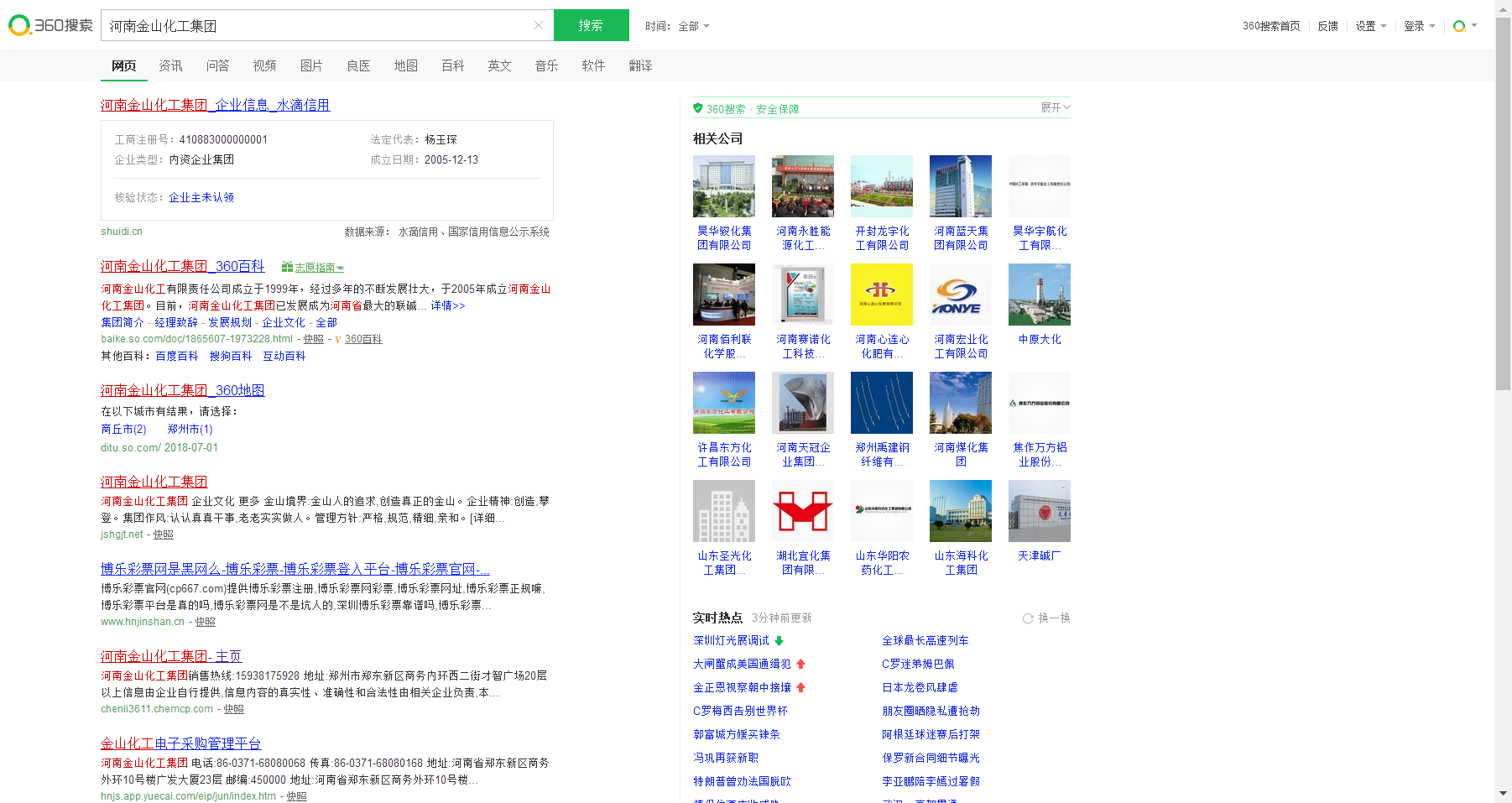Open hot topic 日本龙卷风肆虐

coord(920,687)
